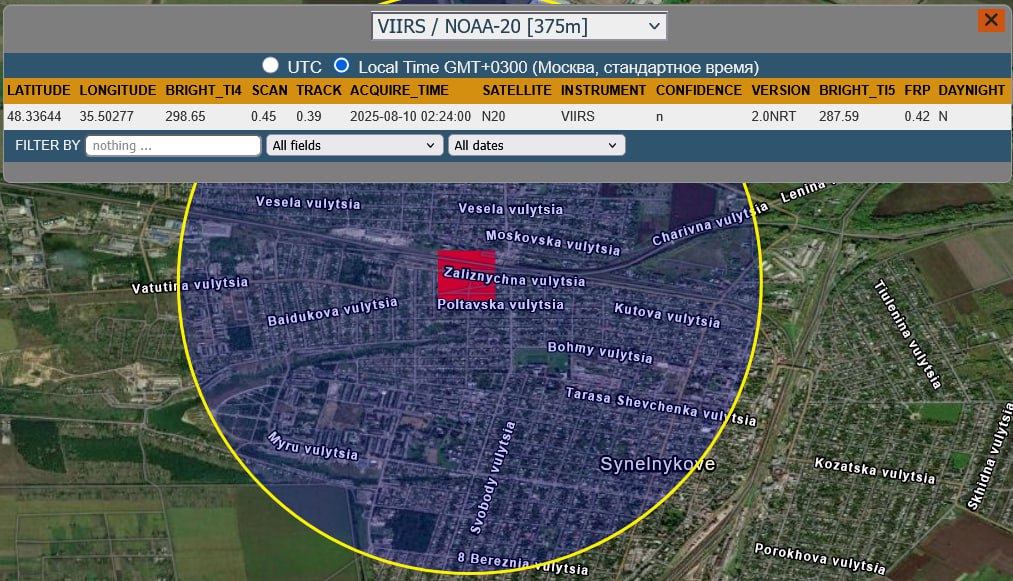This screenshot has width=1013, height=581.
Task: Select satellite value N20
Action: (x=494, y=116)
